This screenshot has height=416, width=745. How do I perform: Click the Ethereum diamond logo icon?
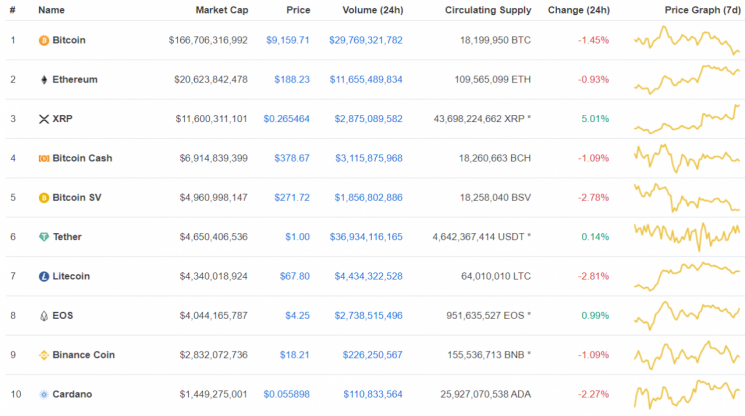pyautogui.click(x=44, y=80)
